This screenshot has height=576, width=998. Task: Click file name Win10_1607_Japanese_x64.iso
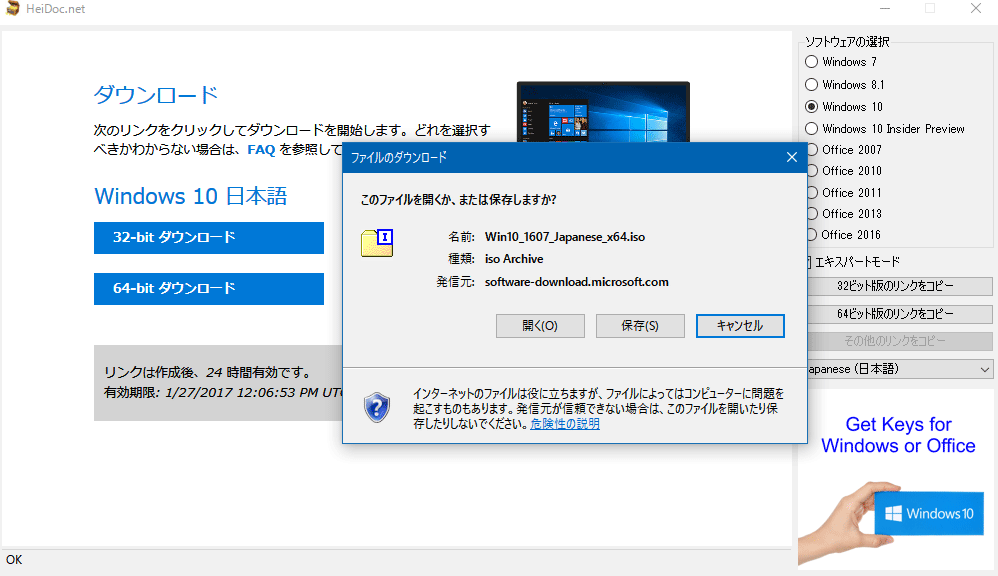click(565, 237)
